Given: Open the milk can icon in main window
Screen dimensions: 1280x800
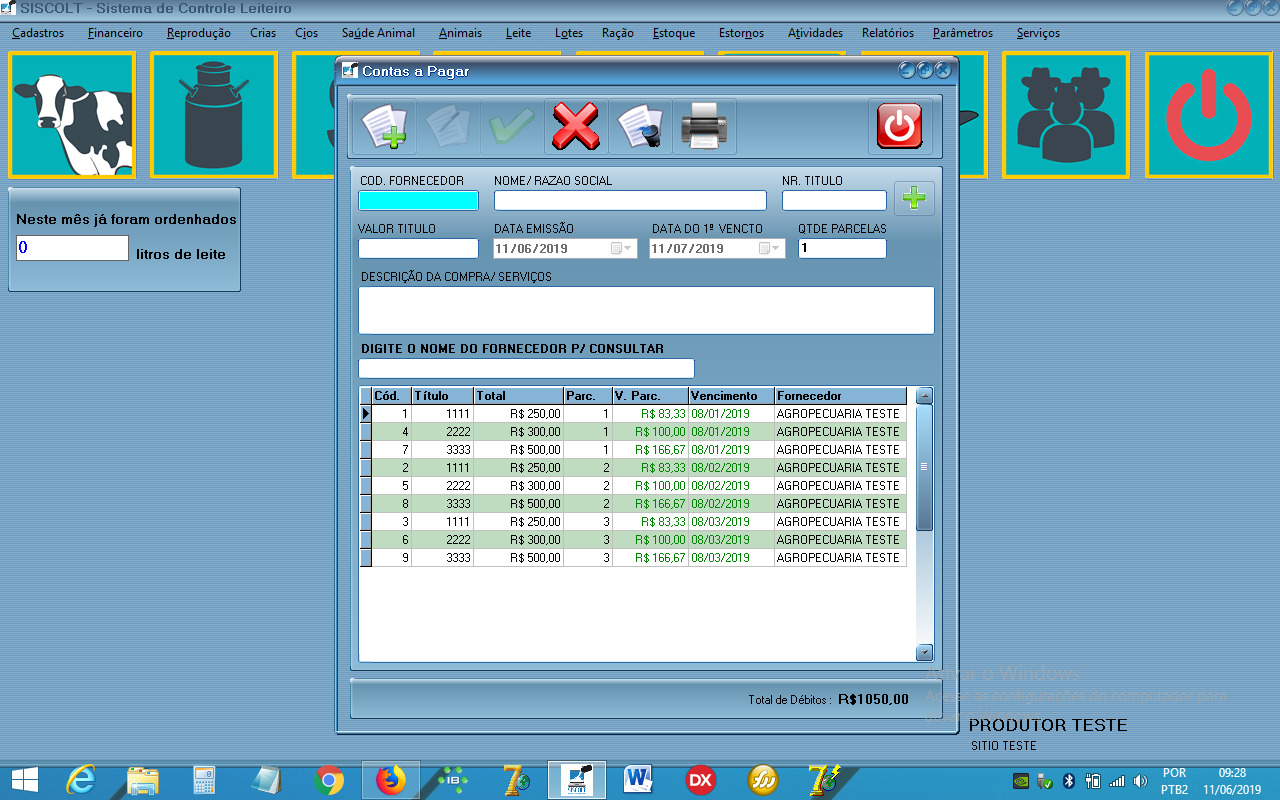Looking at the screenshot, I should [x=214, y=115].
